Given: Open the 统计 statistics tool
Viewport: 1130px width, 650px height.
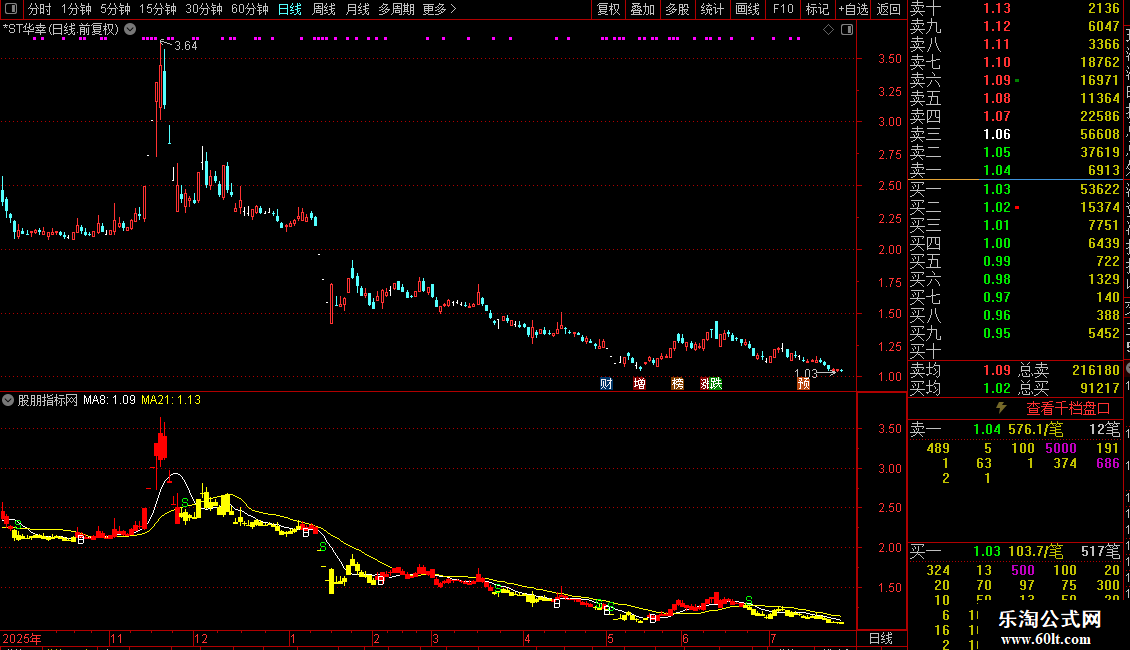Looking at the screenshot, I should click(x=712, y=9).
